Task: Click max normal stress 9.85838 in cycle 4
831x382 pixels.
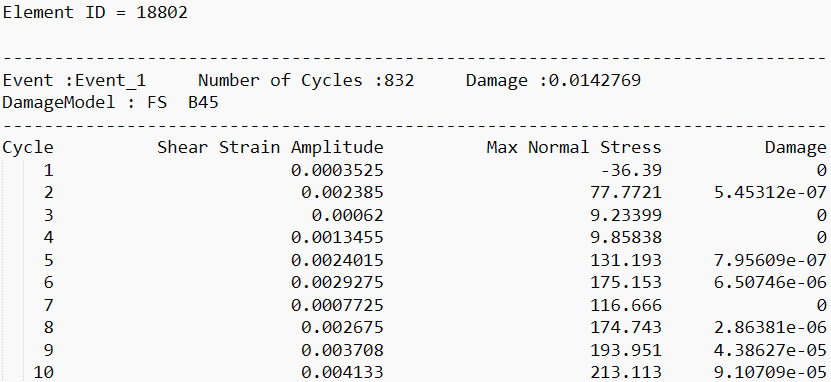Action: click(x=626, y=237)
